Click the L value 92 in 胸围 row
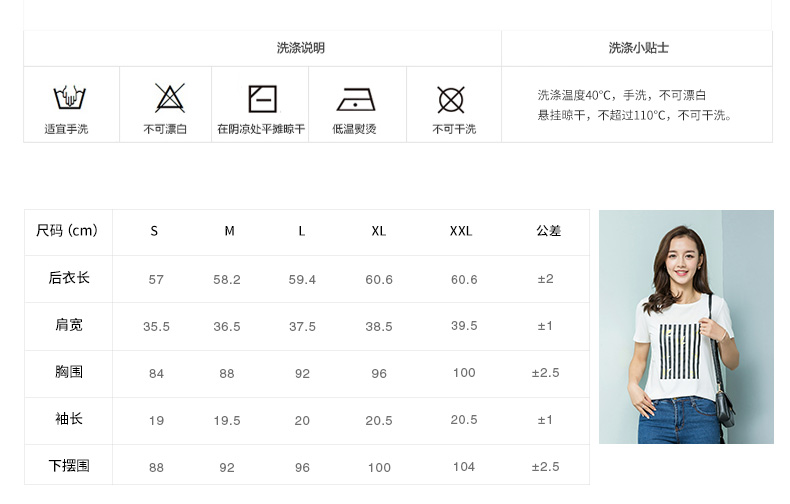Screen dimensions: 790x504 (x=302, y=374)
